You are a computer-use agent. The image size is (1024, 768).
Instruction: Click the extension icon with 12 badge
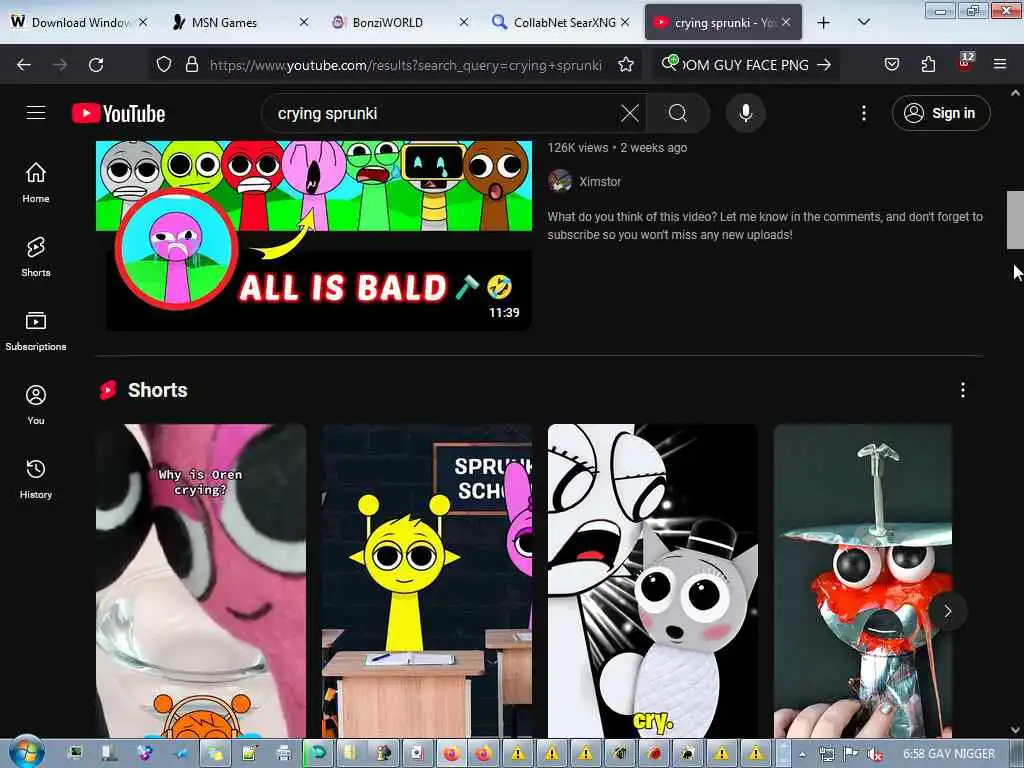[x=965, y=62]
